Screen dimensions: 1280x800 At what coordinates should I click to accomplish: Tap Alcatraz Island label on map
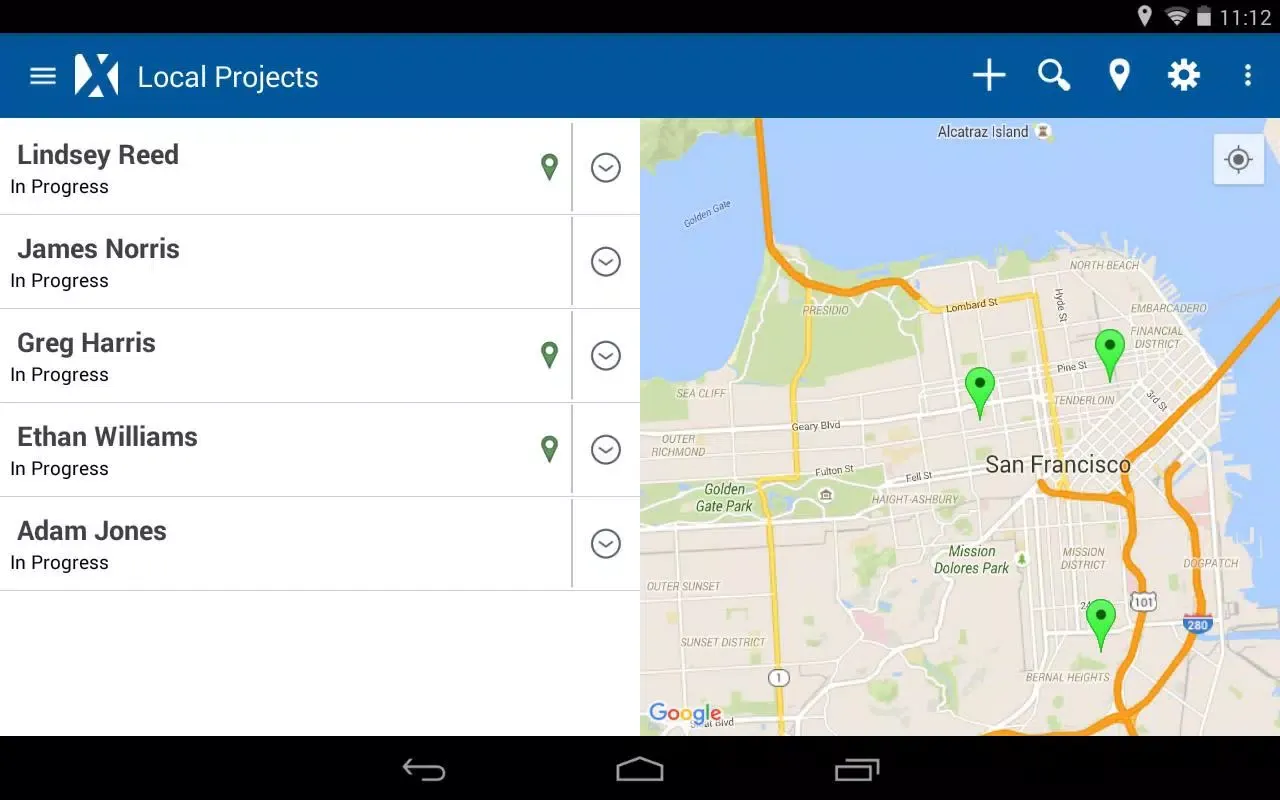coord(983,132)
